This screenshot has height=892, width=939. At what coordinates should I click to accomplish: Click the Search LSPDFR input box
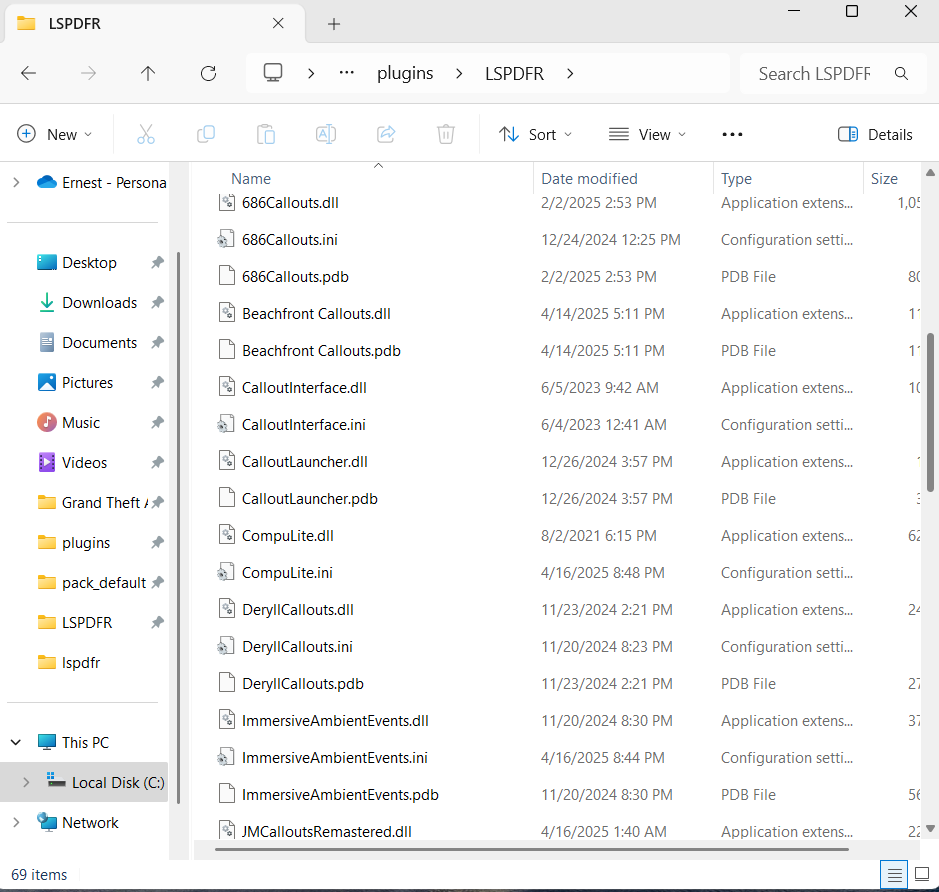pyautogui.click(x=815, y=73)
